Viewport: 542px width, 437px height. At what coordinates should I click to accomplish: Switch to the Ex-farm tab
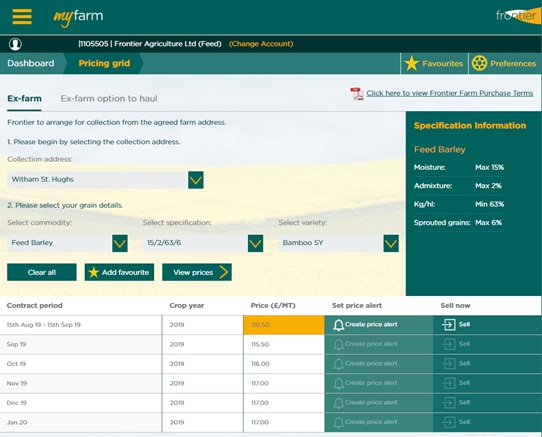(x=24, y=99)
